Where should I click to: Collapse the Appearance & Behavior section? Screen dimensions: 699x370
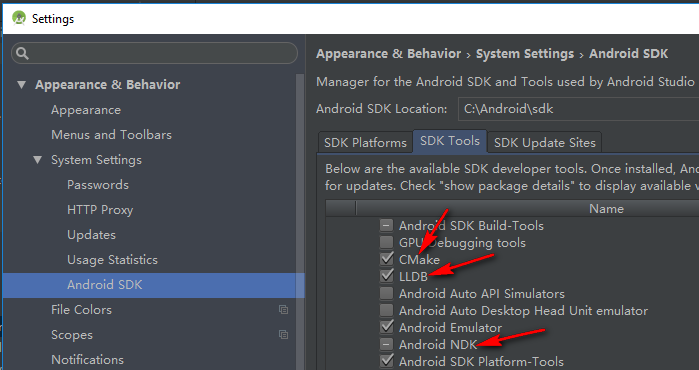21,84
